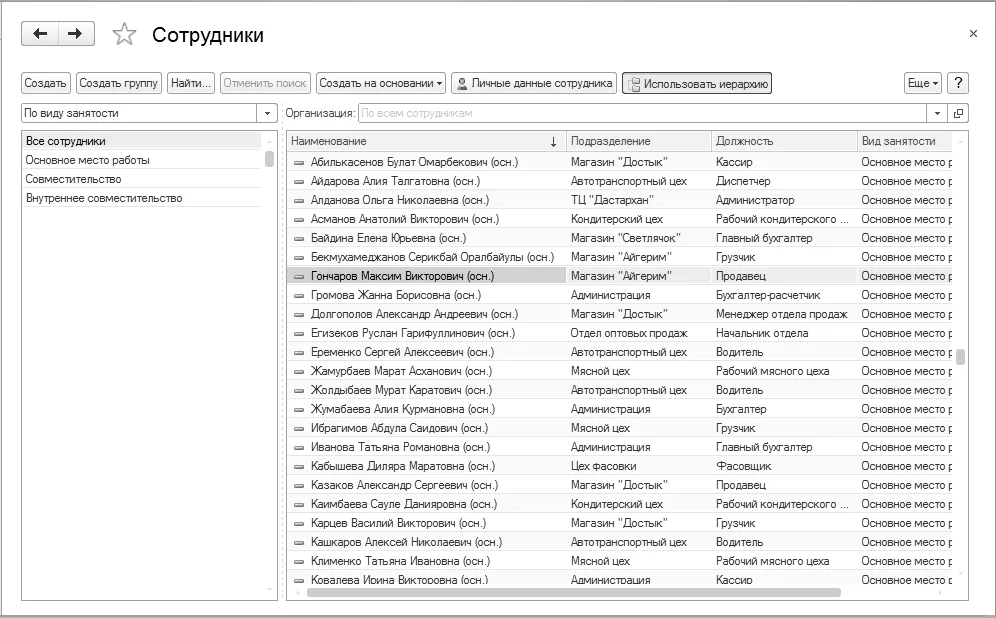Select the Кашкаров Алексей Николаевич row

pyautogui.click(x=620, y=542)
